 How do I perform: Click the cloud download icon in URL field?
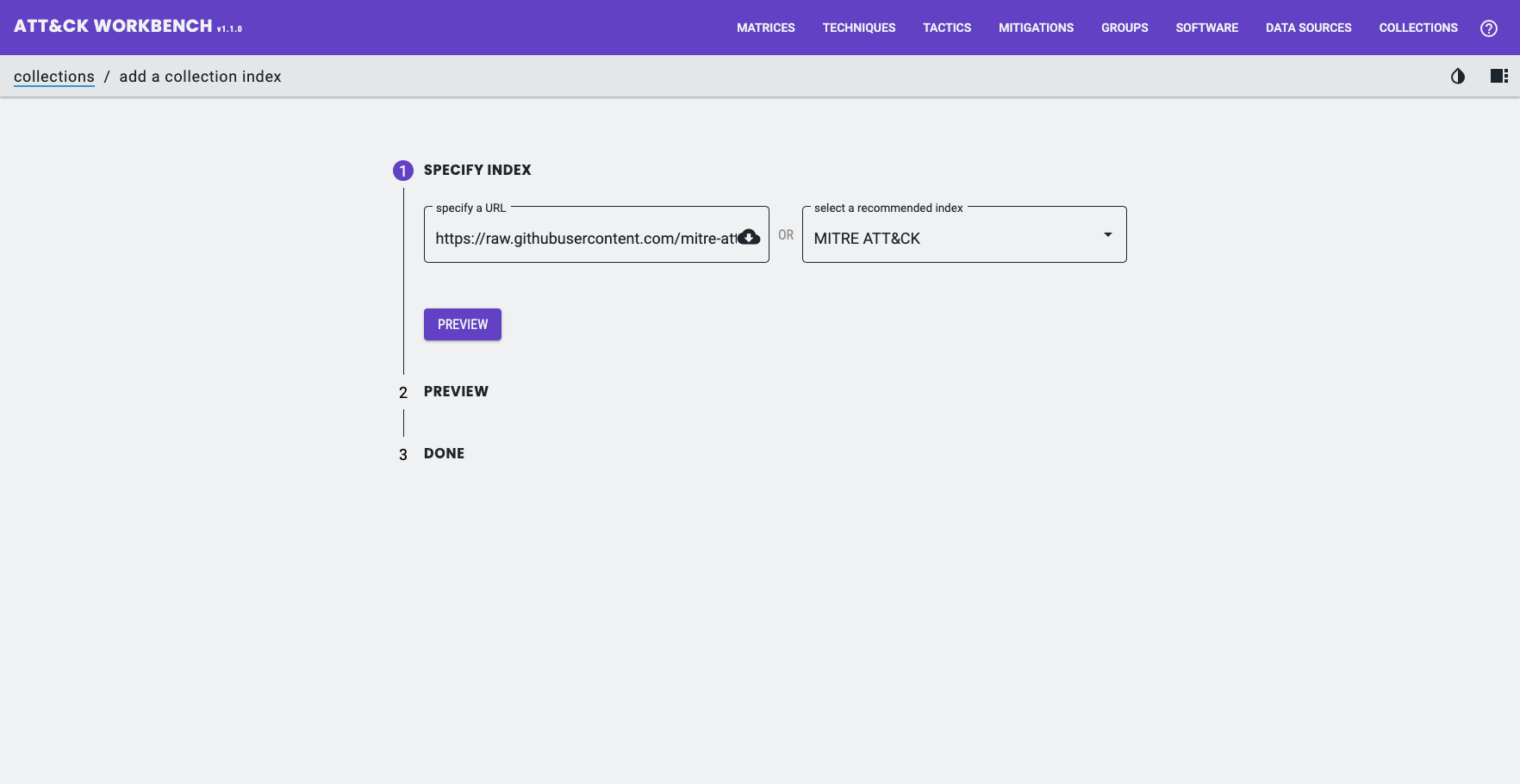749,238
